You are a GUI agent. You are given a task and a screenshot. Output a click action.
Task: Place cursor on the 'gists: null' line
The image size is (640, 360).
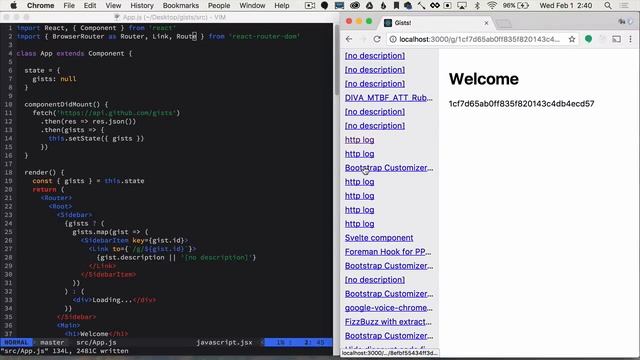[54, 79]
